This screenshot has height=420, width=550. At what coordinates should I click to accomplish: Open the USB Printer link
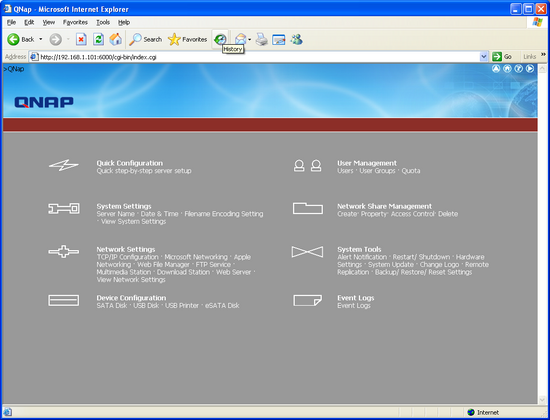click(182, 306)
